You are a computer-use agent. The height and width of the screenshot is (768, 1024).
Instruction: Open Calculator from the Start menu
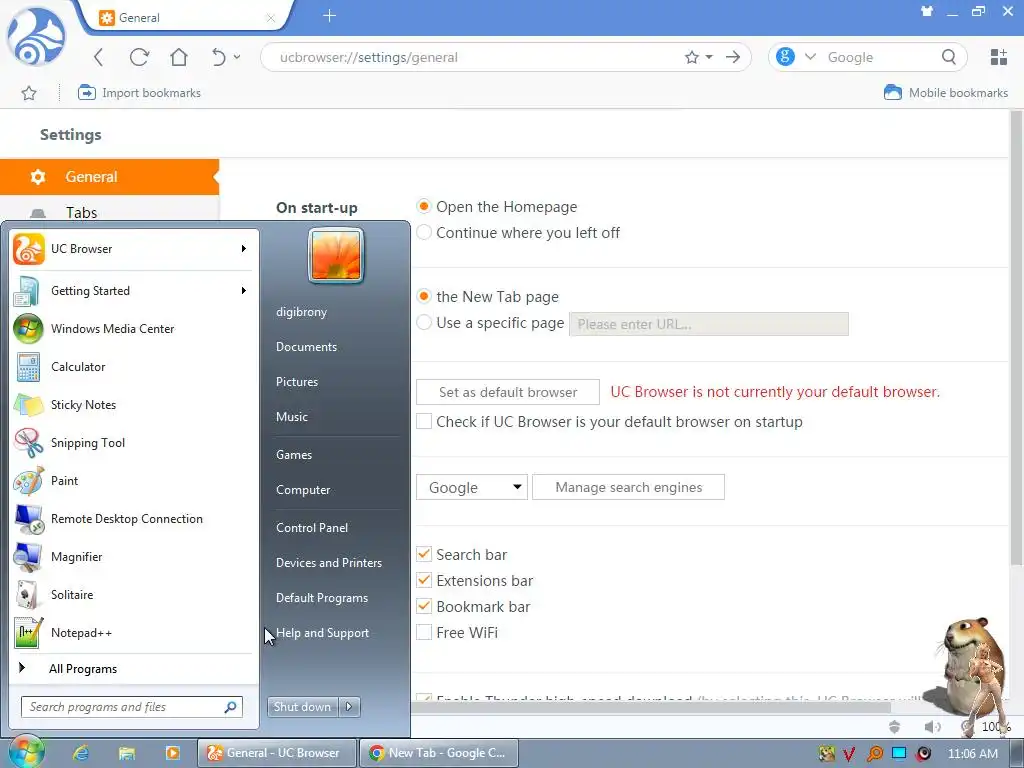coord(131,367)
